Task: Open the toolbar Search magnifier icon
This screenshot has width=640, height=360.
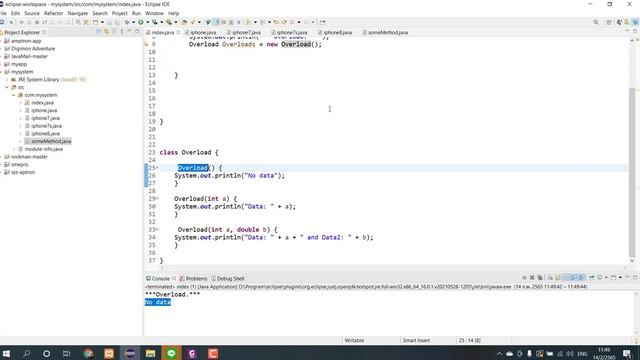Action: 596,22
